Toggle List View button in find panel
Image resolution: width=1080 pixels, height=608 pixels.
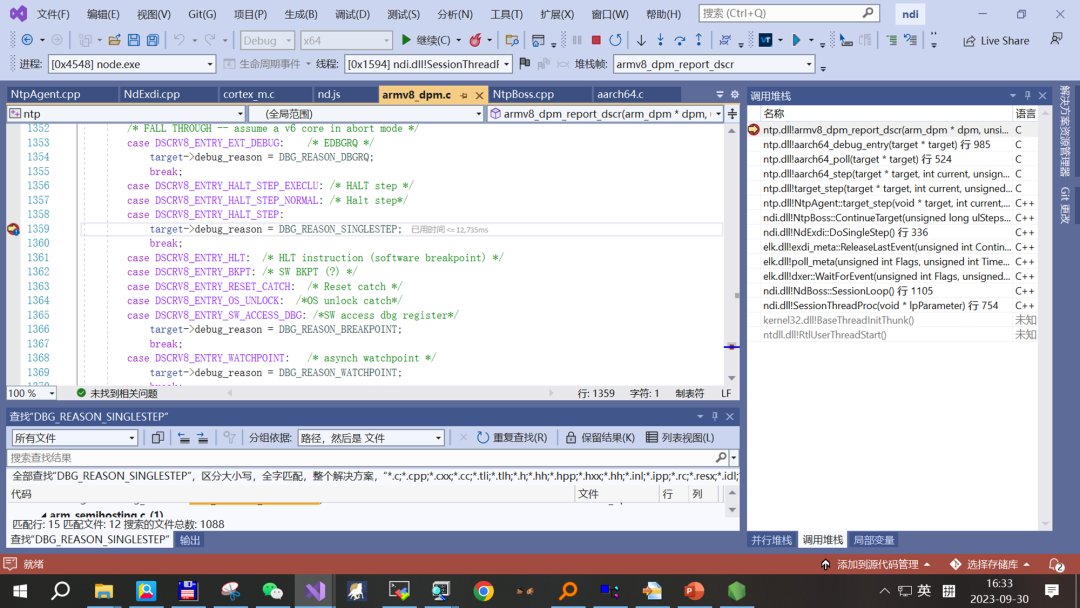[681, 438]
